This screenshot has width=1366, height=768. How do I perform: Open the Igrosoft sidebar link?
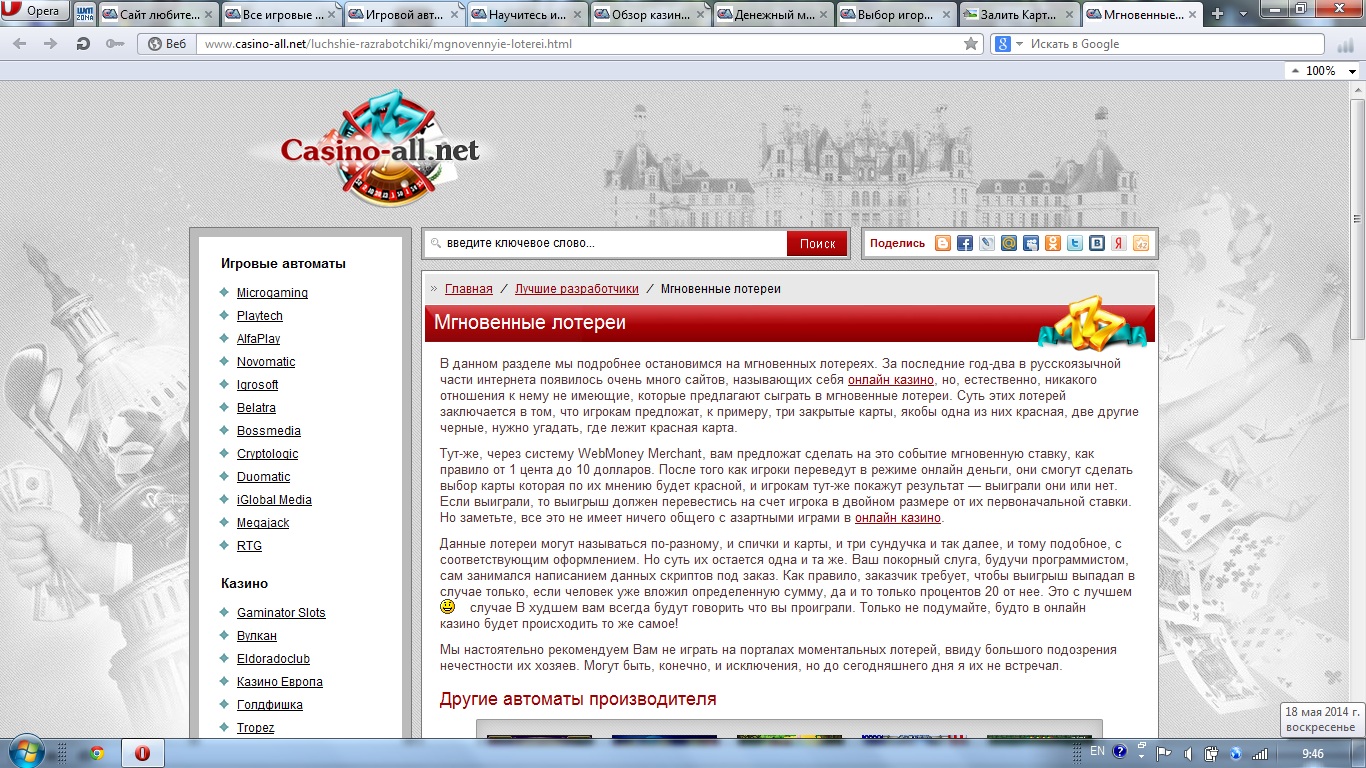258,385
